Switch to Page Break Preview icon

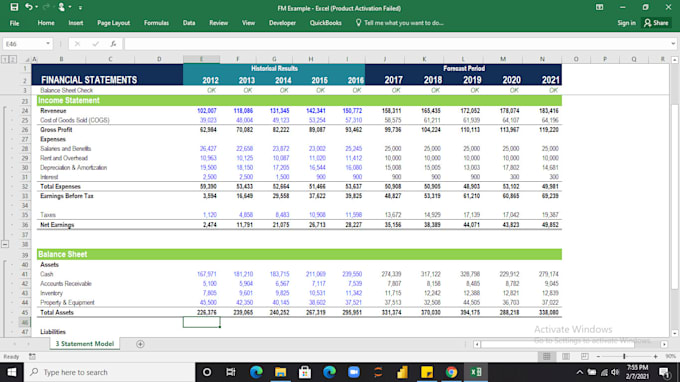tap(585, 356)
